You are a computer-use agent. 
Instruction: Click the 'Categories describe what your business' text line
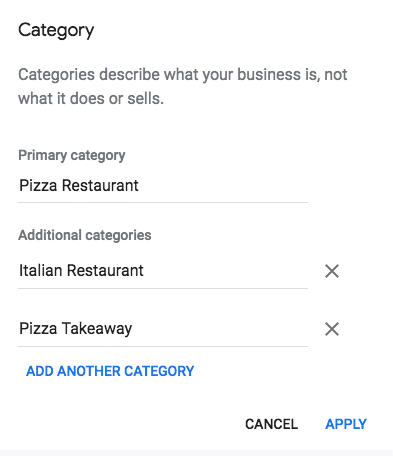[x=183, y=74]
